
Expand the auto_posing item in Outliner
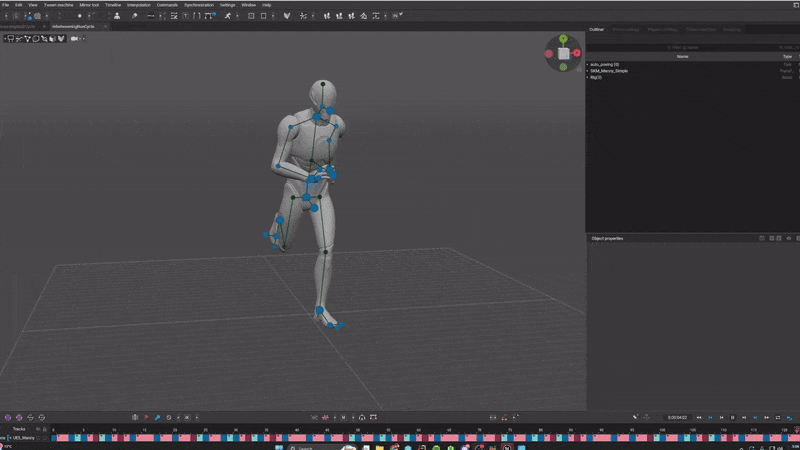coord(588,64)
